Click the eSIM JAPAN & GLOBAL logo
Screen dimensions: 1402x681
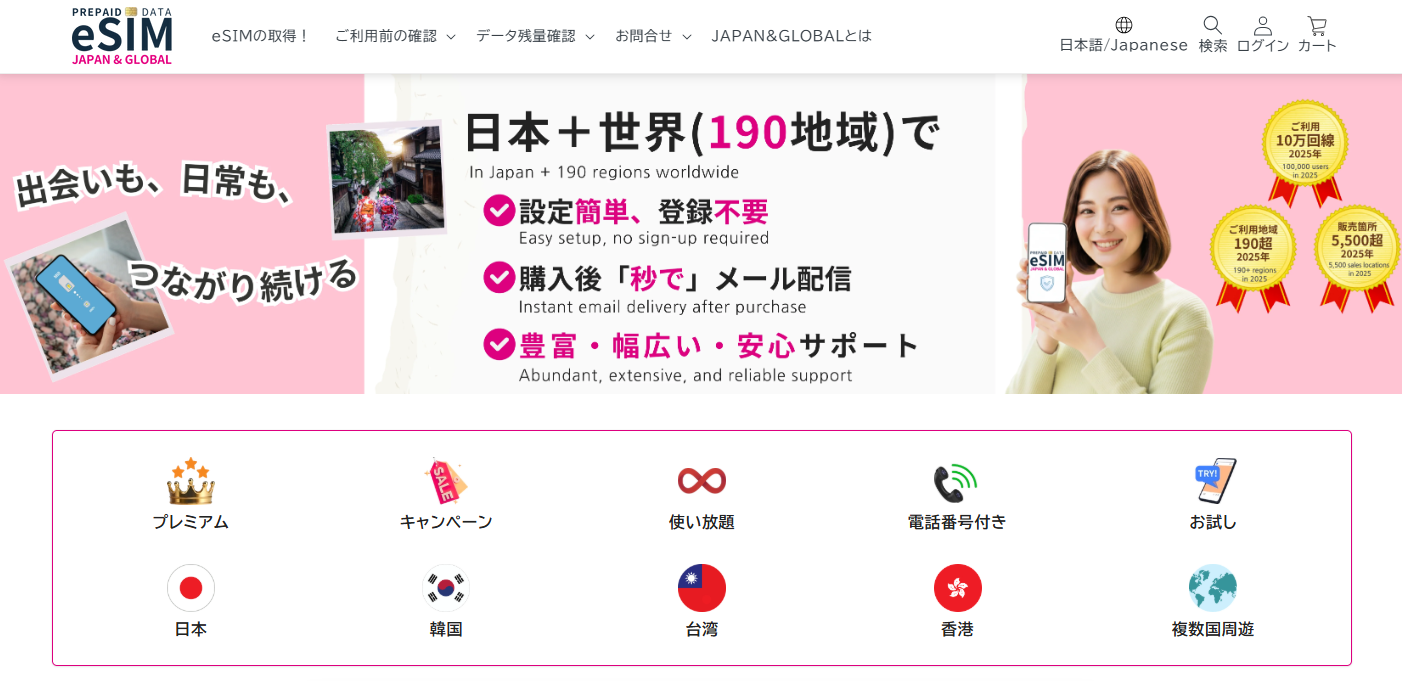pos(122,36)
